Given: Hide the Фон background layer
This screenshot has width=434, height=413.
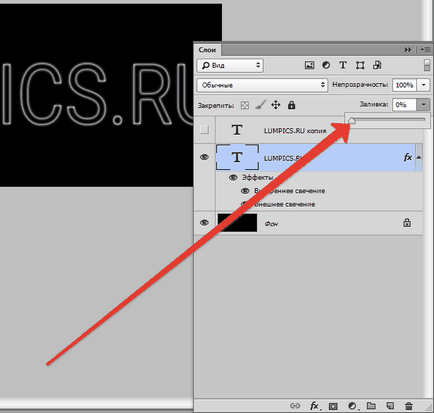Looking at the screenshot, I should click(204, 223).
